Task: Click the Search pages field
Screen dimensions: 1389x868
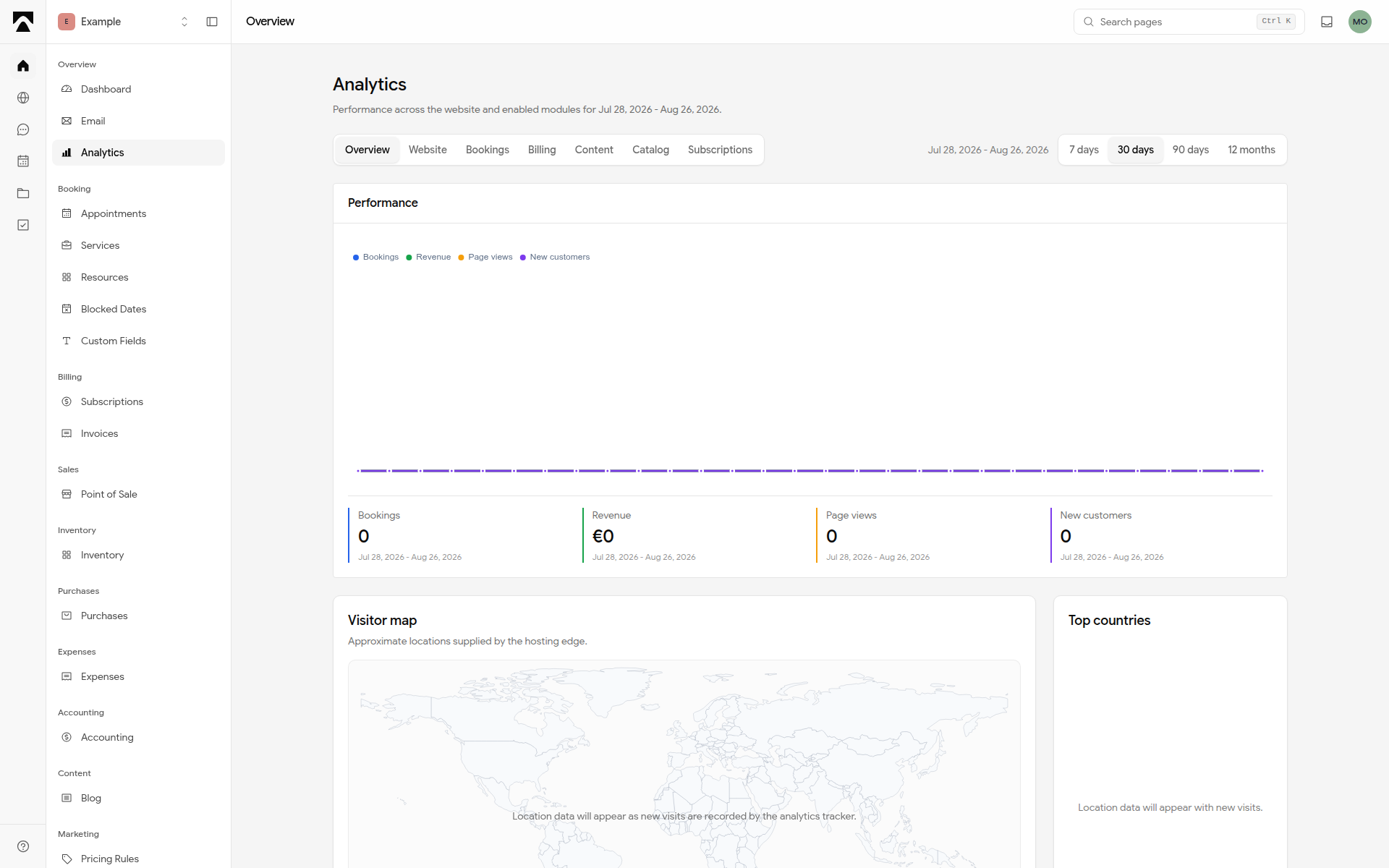Action: pyautogui.click(x=1189, y=22)
